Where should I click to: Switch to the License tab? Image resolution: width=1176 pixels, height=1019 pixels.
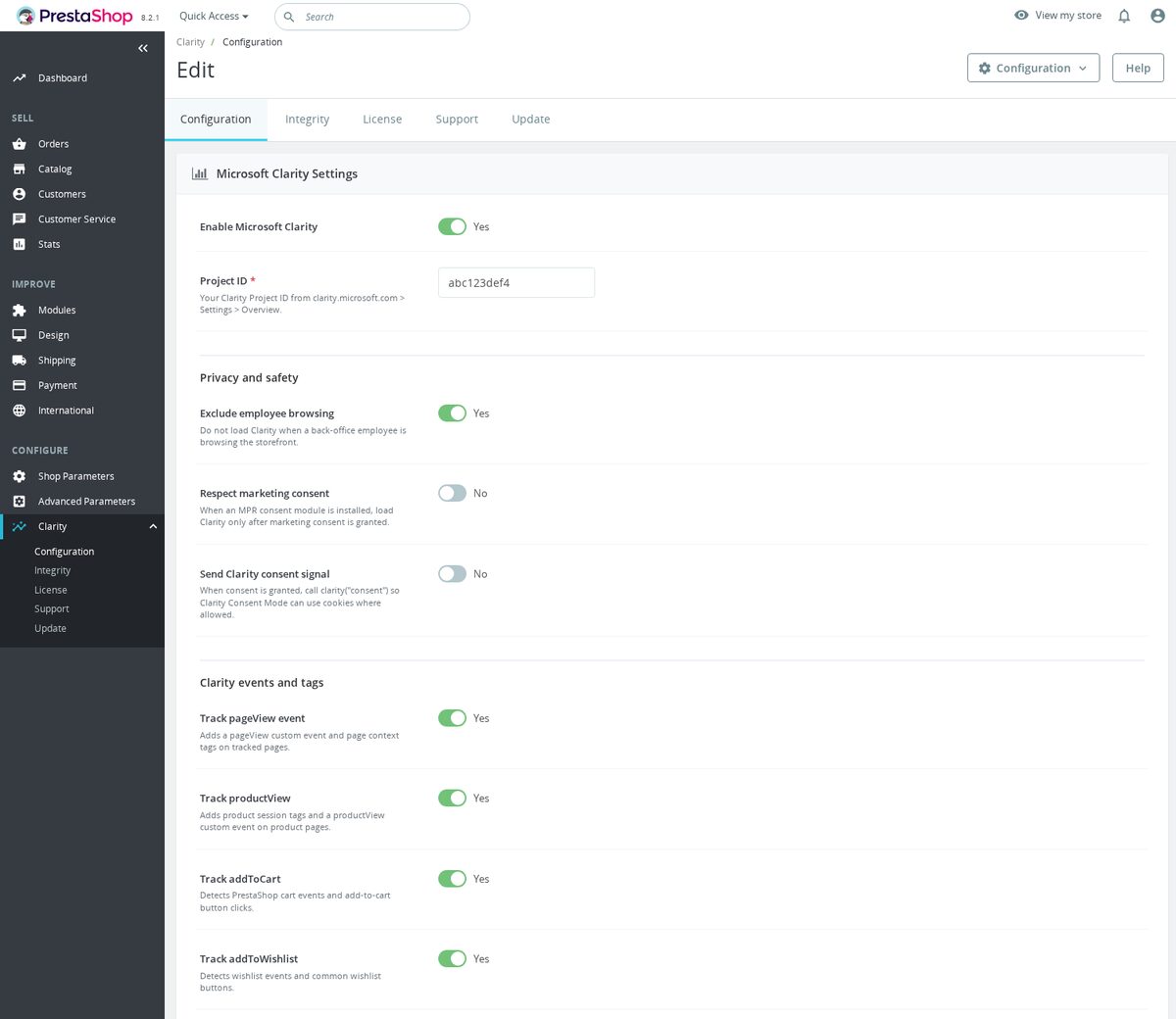pyautogui.click(x=382, y=120)
